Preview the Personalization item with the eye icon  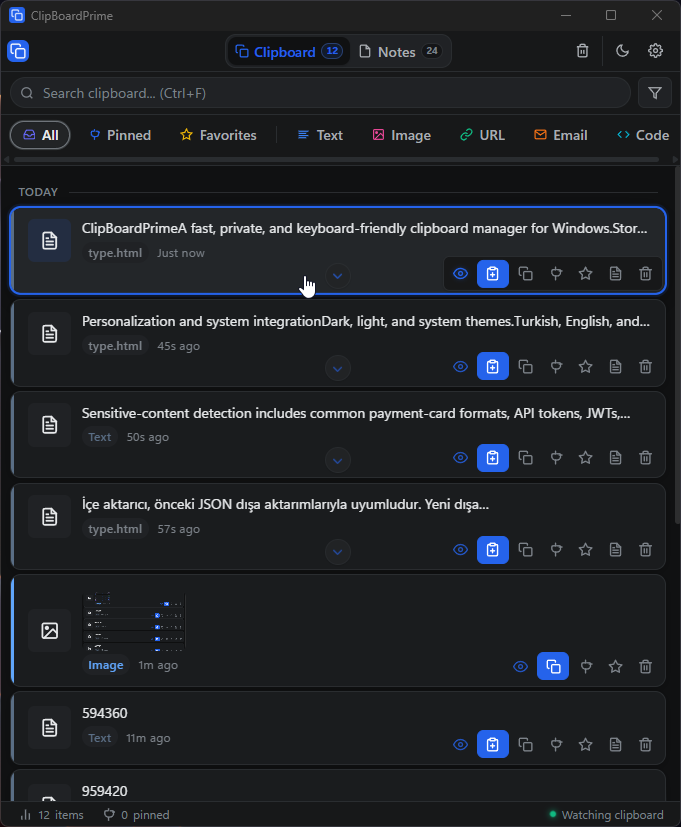[x=461, y=366]
